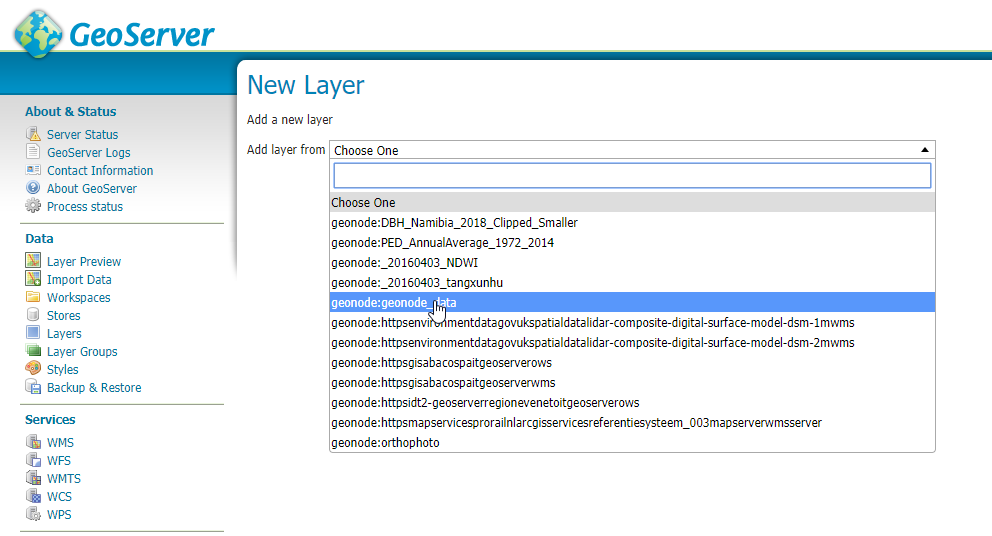Click the WMS service icon
The height and width of the screenshot is (536, 992).
coord(33,442)
